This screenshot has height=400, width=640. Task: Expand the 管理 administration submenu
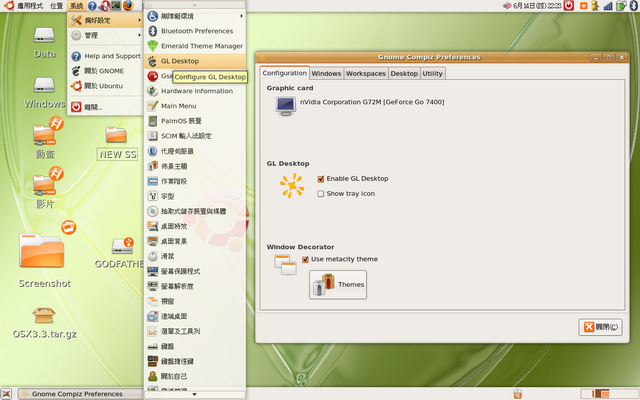(105, 36)
